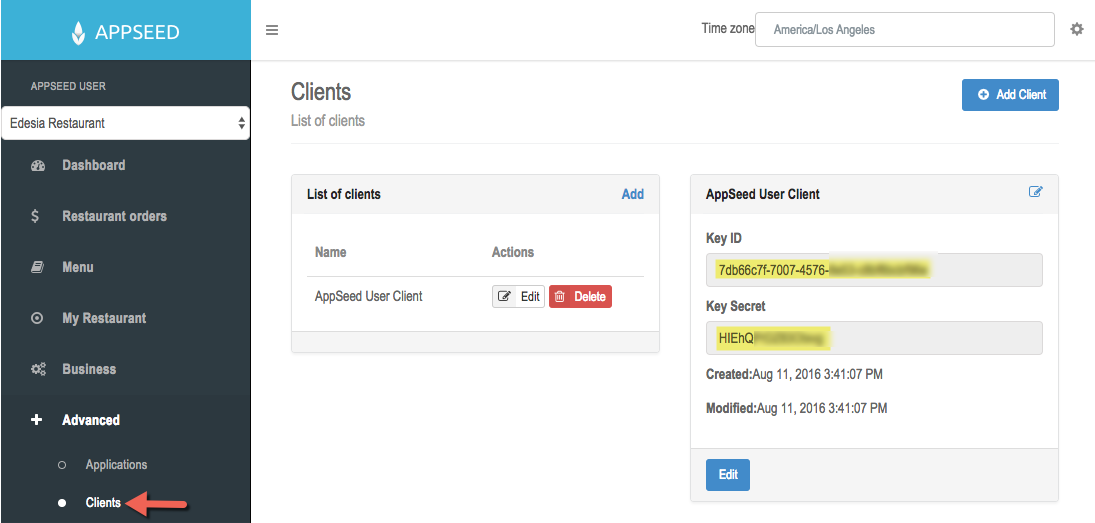
Task: Click the Business gears icon
Action: click(38, 369)
